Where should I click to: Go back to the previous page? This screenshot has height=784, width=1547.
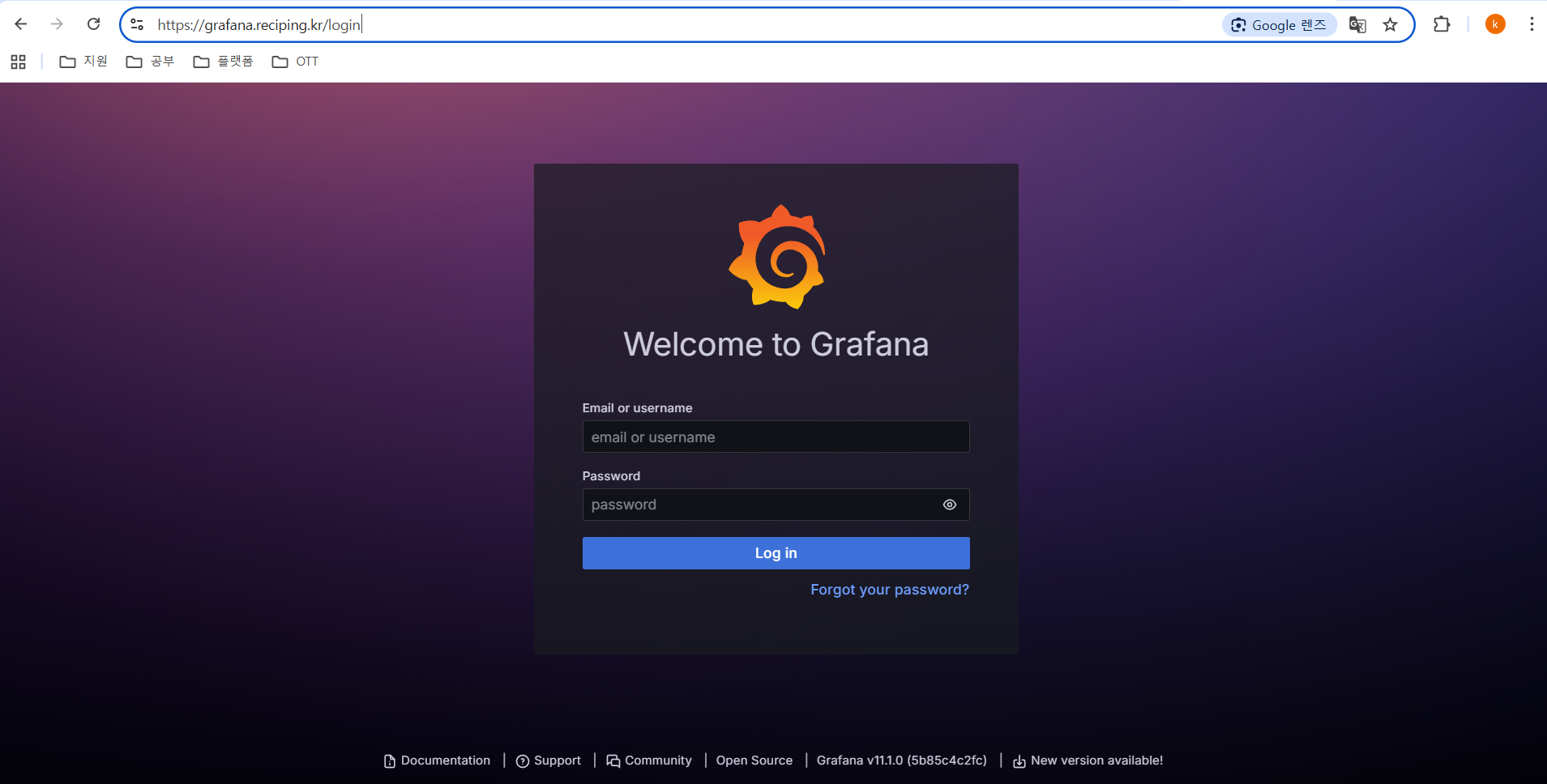pos(21,24)
